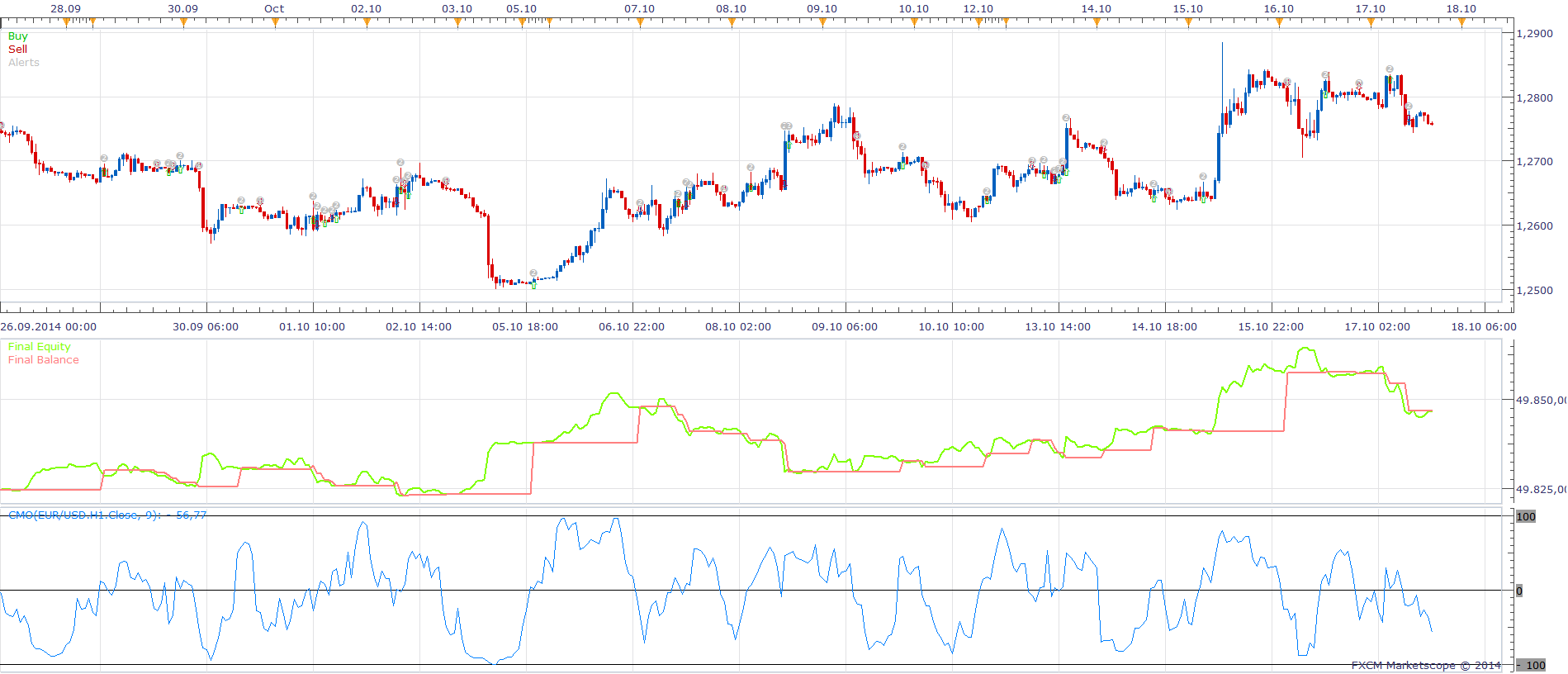Click the orange day marker under 17.10
Viewport: 1568px width, 674px height.
(x=1371, y=23)
